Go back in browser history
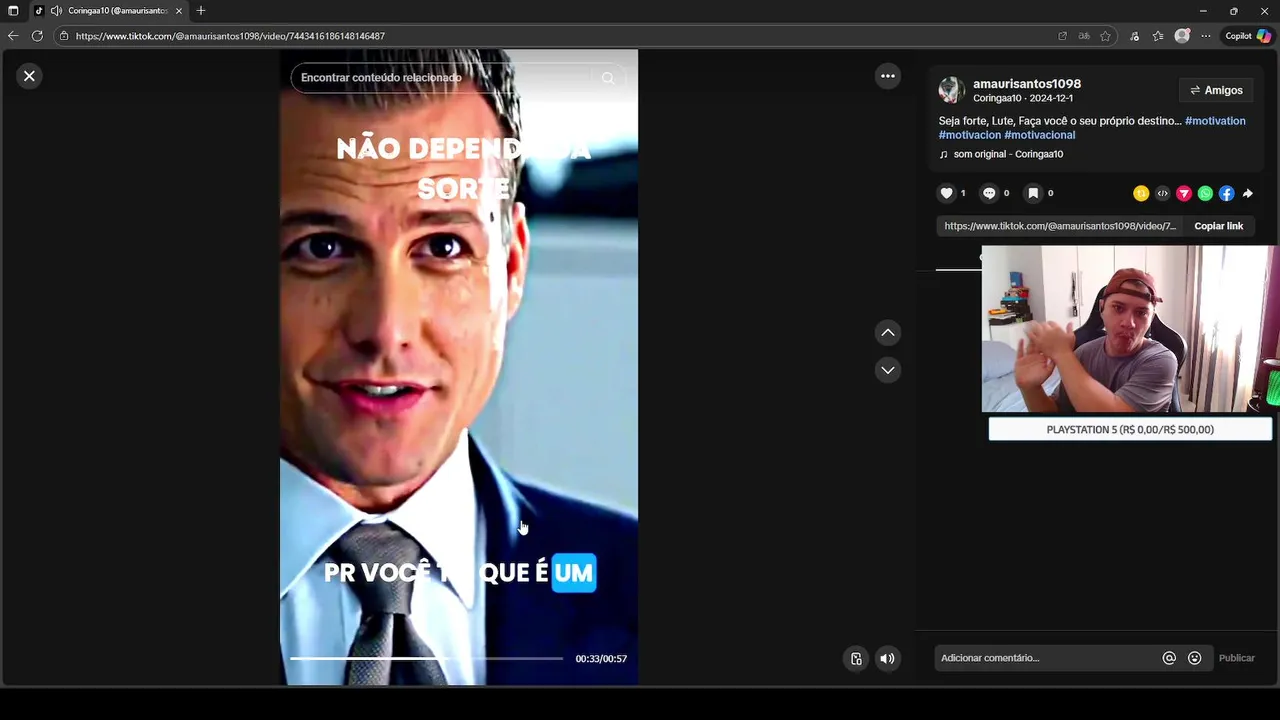 (x=13, y=36)
